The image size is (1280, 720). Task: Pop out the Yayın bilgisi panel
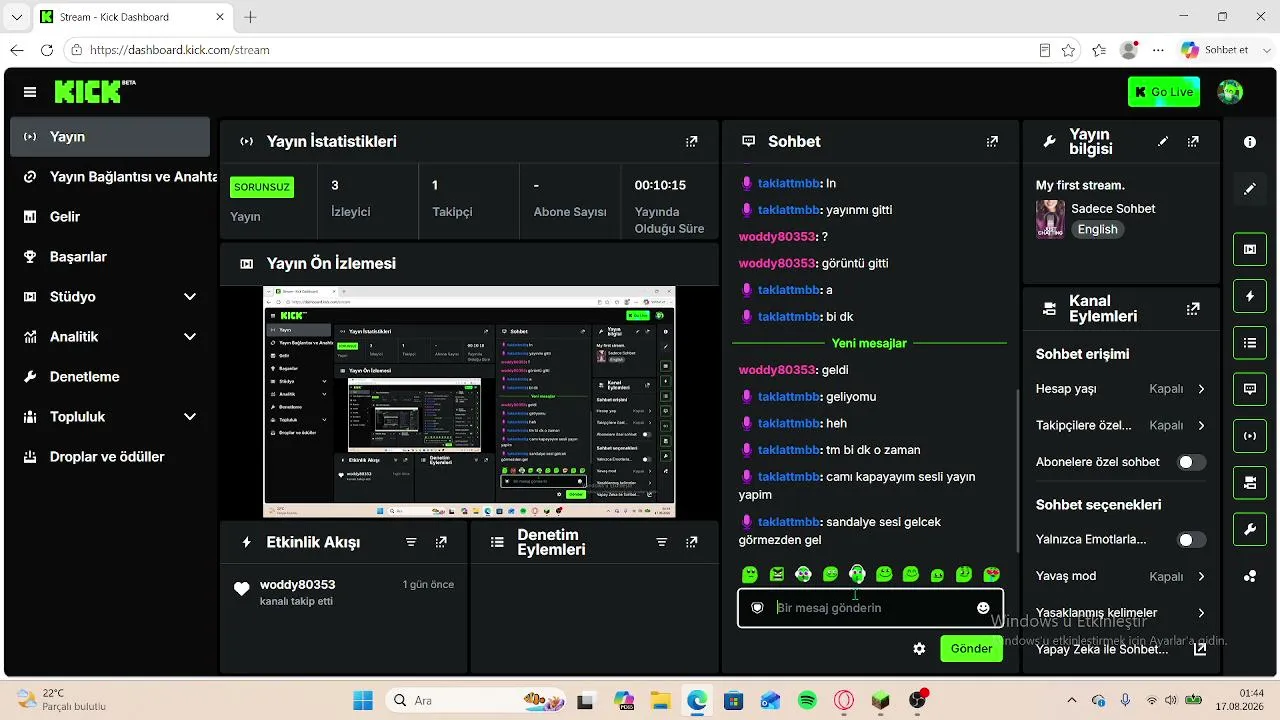(x=1193, y=142)
